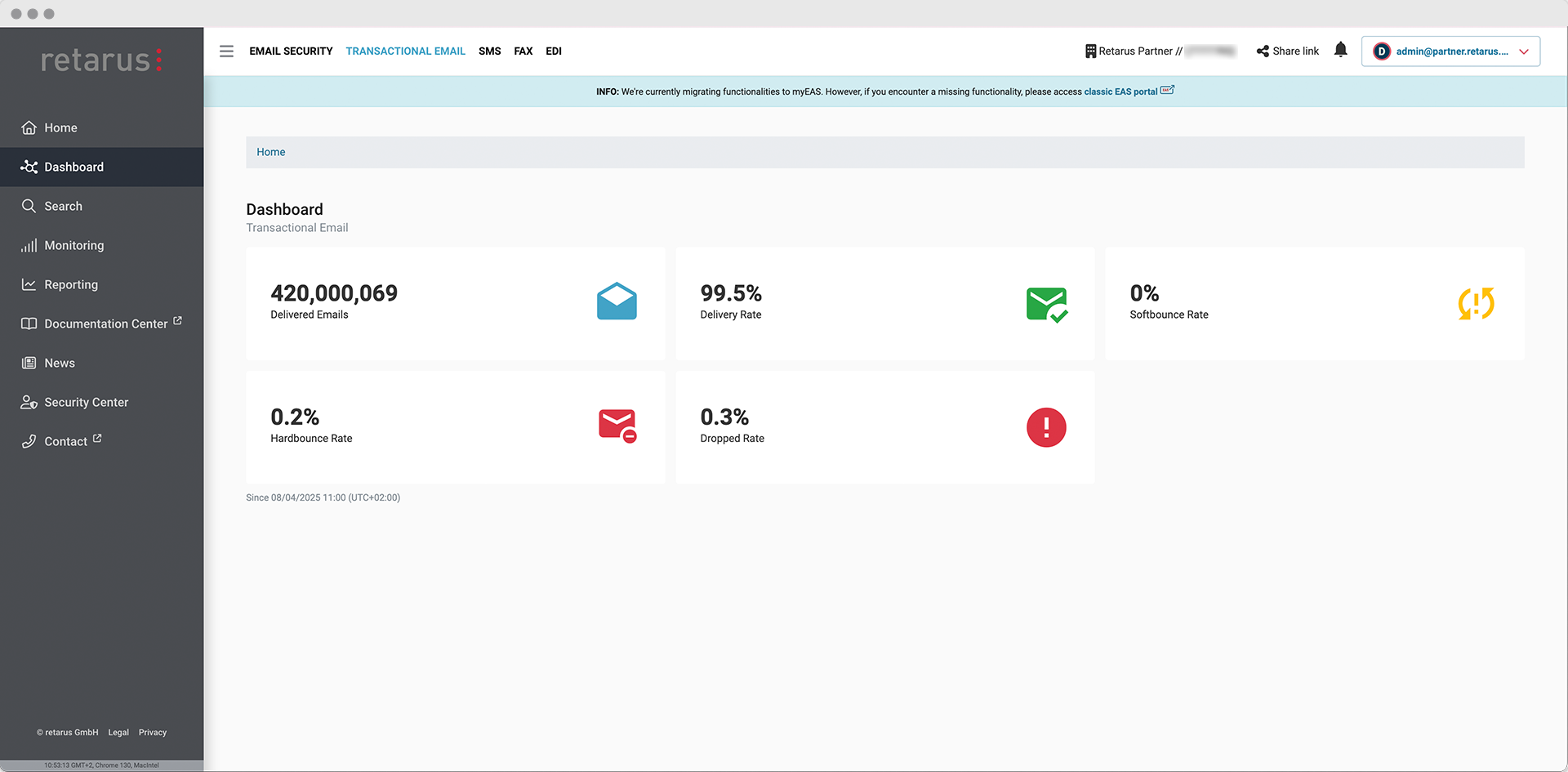1568x772 pixels.
Task: Click the Share link button
Action: [x=1288, y=51]
